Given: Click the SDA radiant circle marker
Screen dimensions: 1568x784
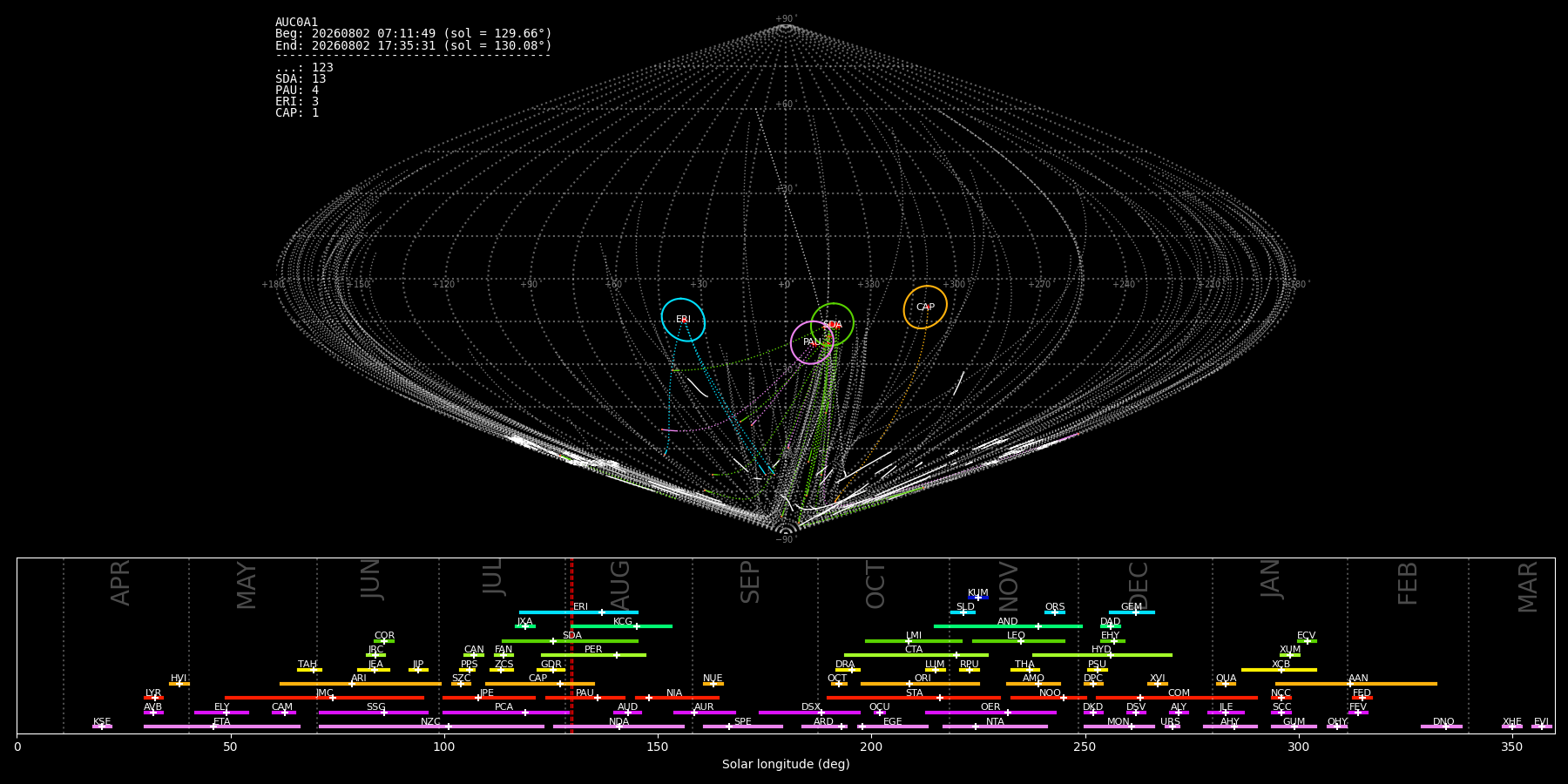Looking at the screenshot, I should [x=833, y=325].
